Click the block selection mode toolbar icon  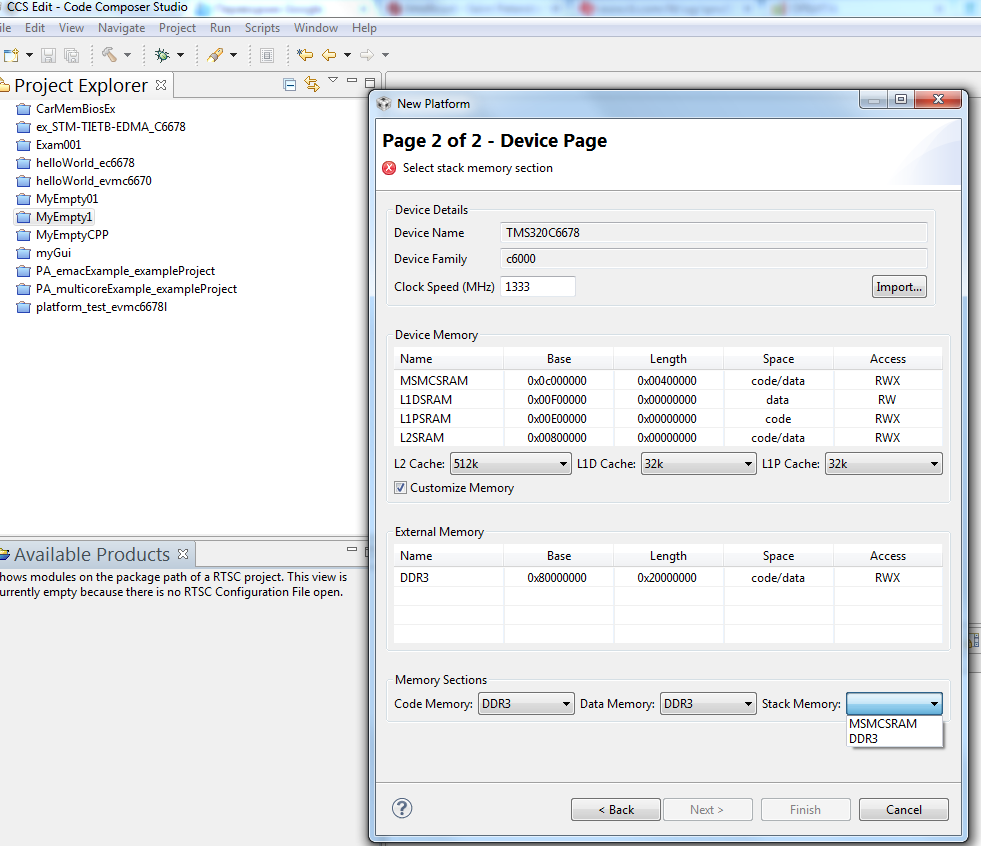[x=267, y=55]
